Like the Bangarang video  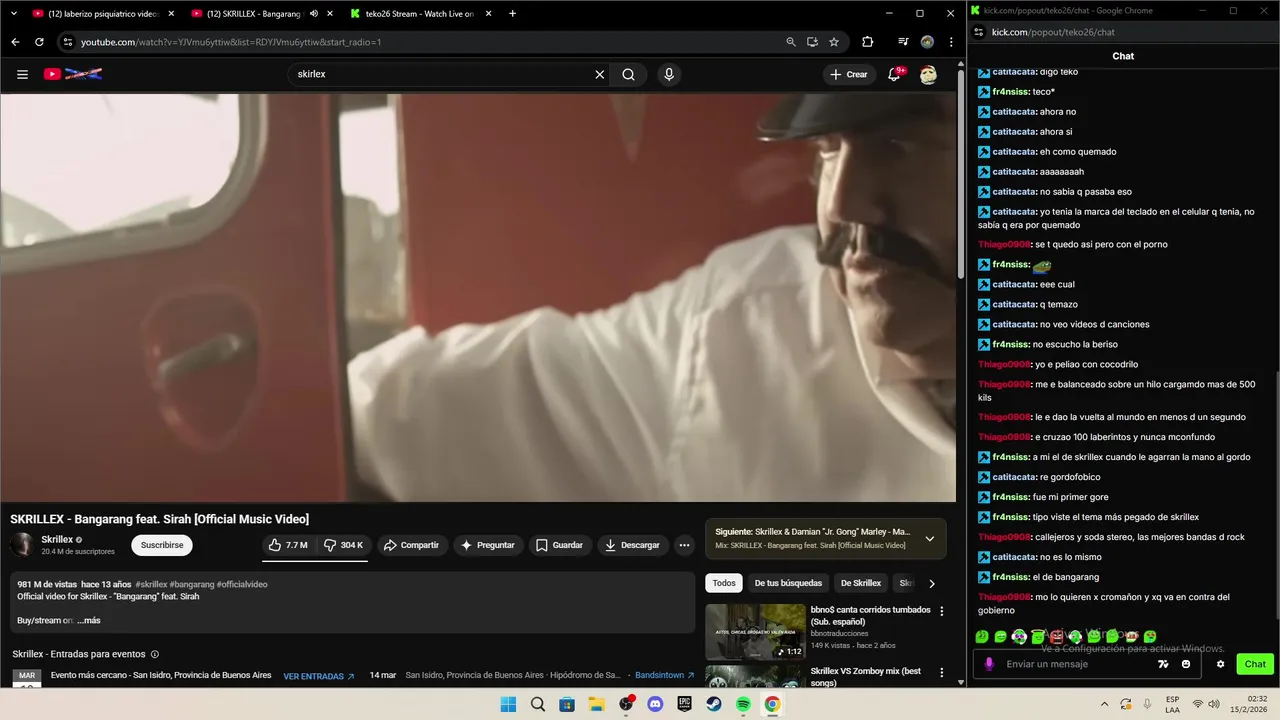coord(288,545)
